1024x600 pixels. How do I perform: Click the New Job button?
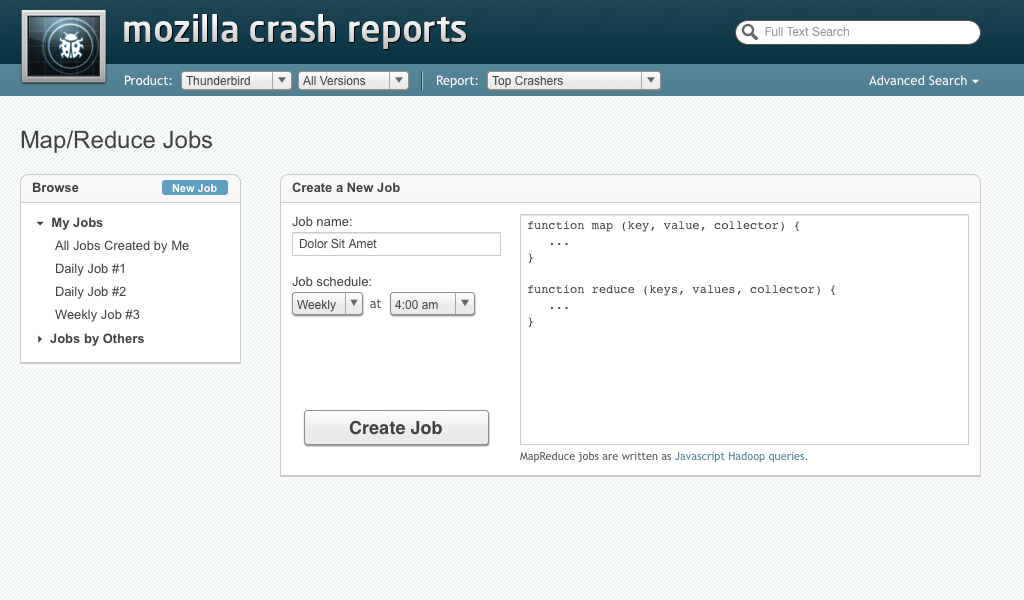click(x=195, y=188)
